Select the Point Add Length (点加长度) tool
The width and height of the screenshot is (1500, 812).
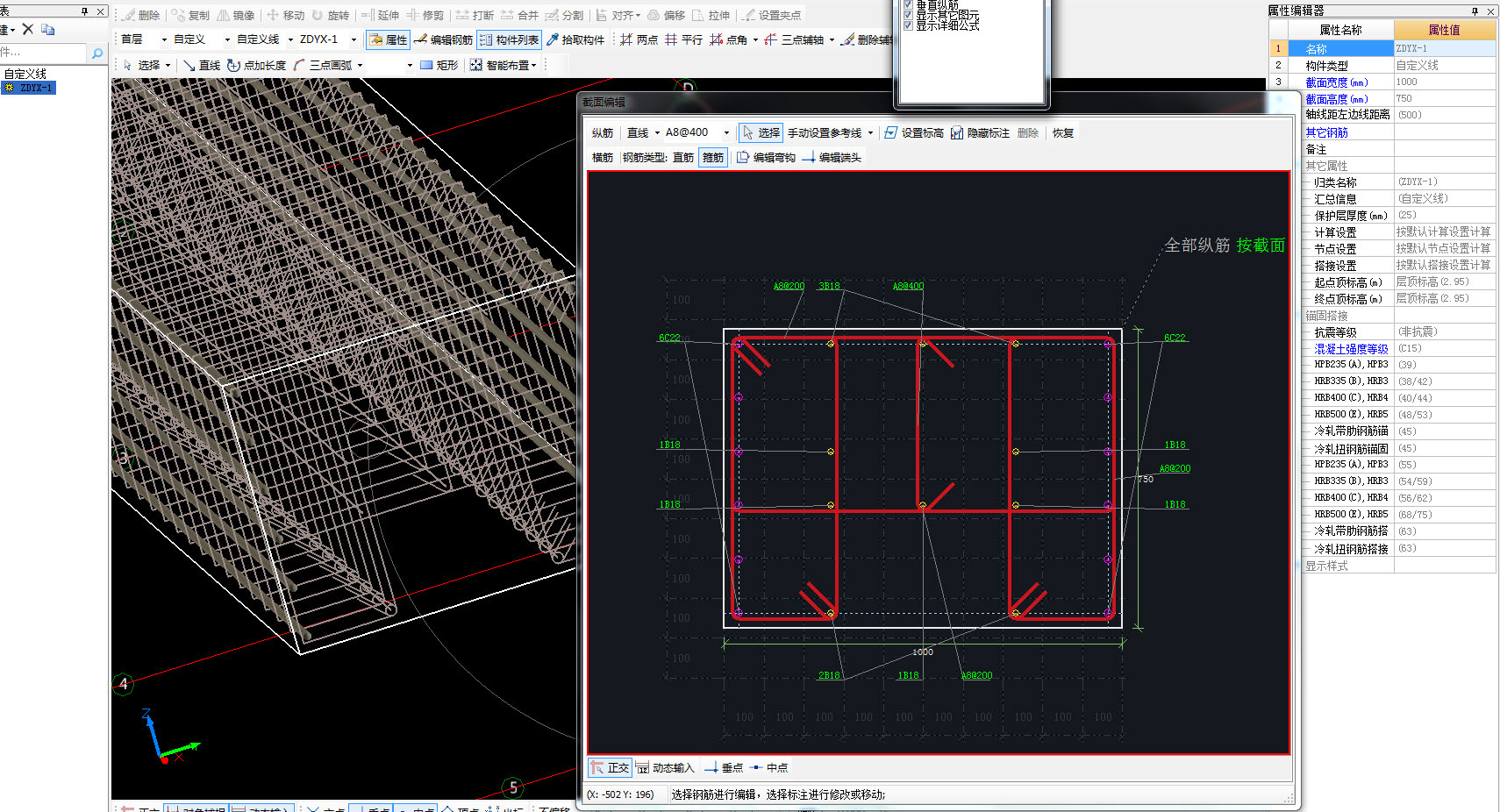click(x=256, y=65)
